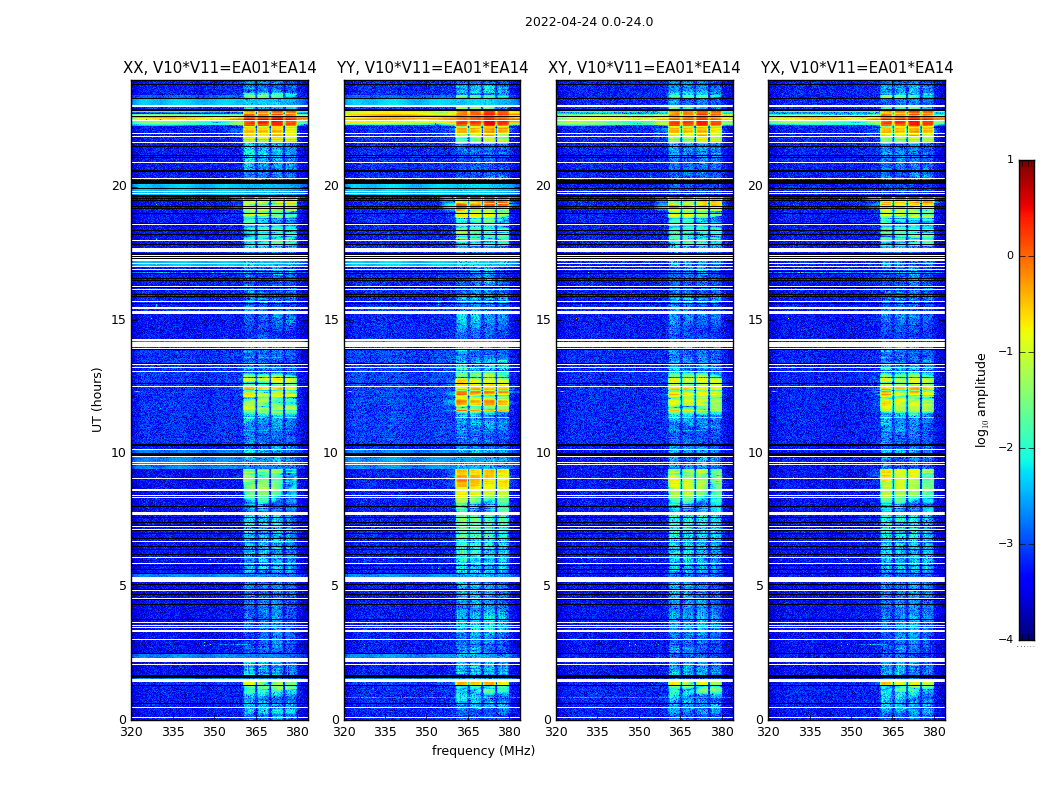Image resolution: width=1050 pixels, height=800 pixels.
Task: Click the colorbar tick label 0
Action: pyautogui.click(x=1010, y=256)
